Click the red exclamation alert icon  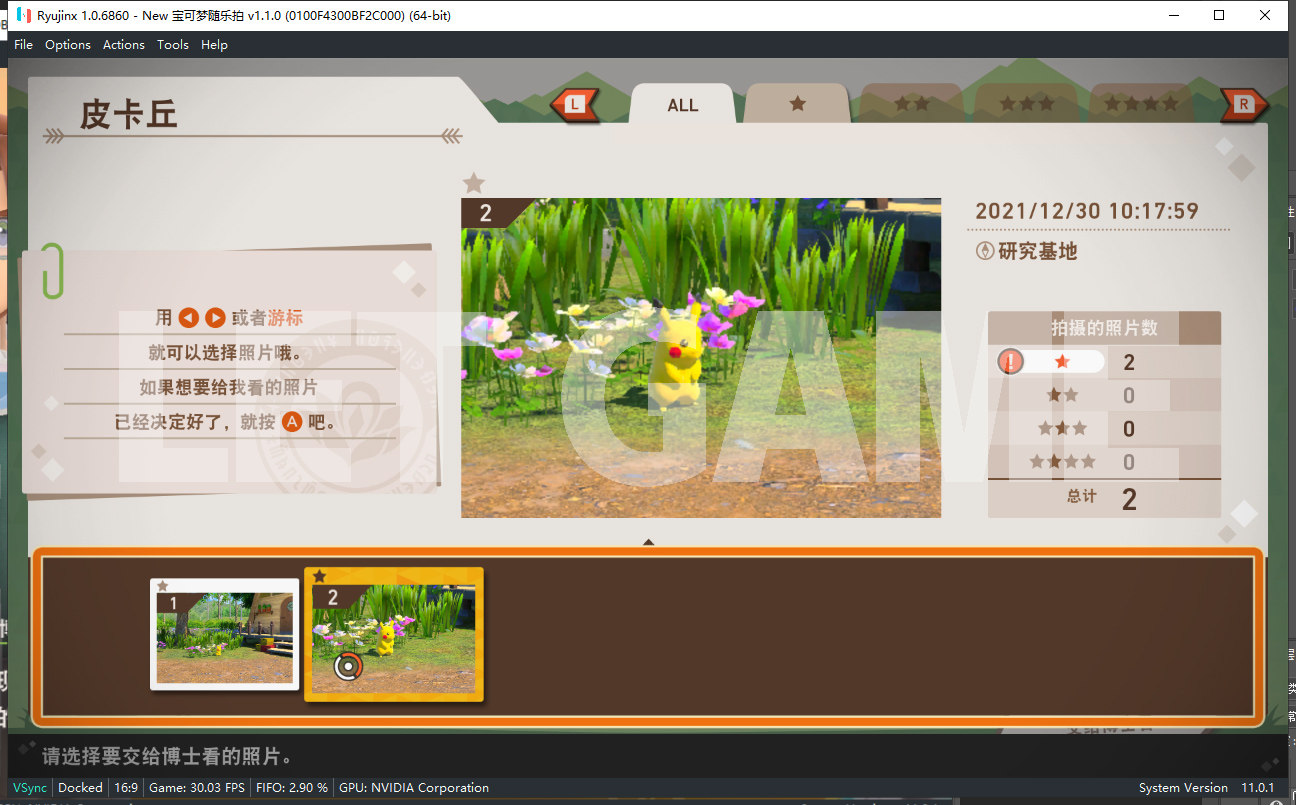coord(1010,362)
